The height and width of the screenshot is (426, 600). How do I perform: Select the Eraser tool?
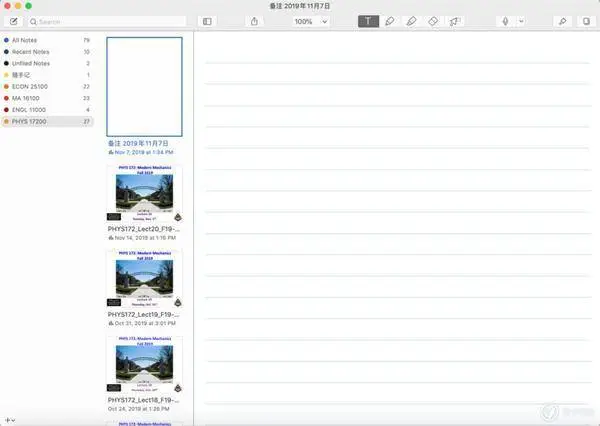point(433,21)
